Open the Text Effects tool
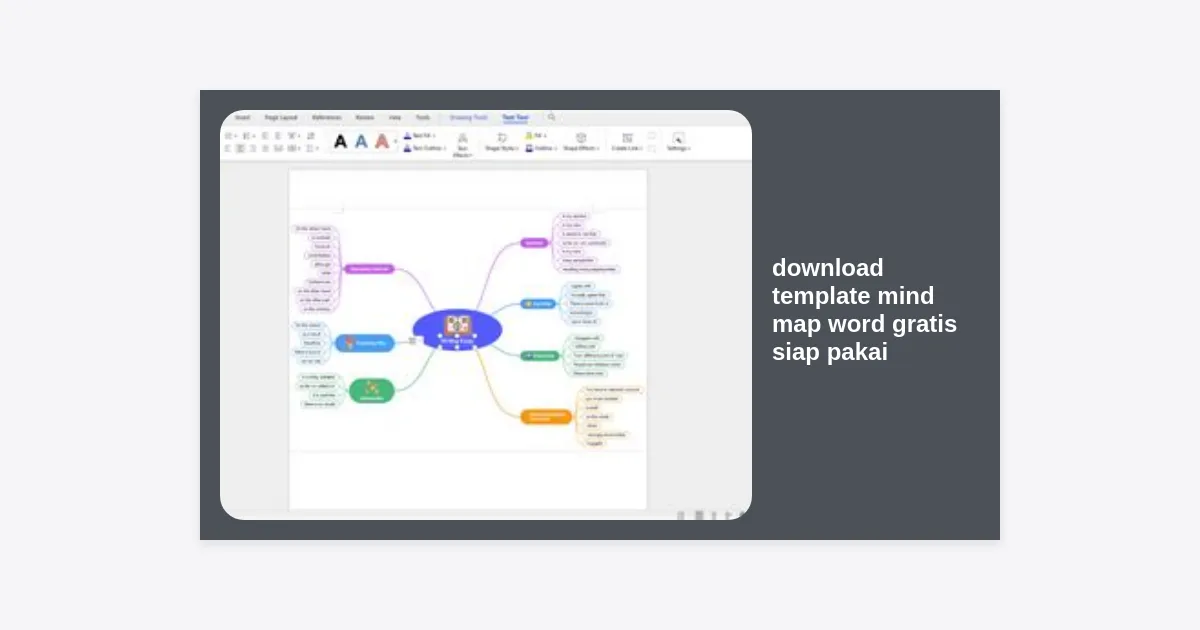Viewport: 1200px width, 630px height. pyautogui.click(x=462, y=143)
